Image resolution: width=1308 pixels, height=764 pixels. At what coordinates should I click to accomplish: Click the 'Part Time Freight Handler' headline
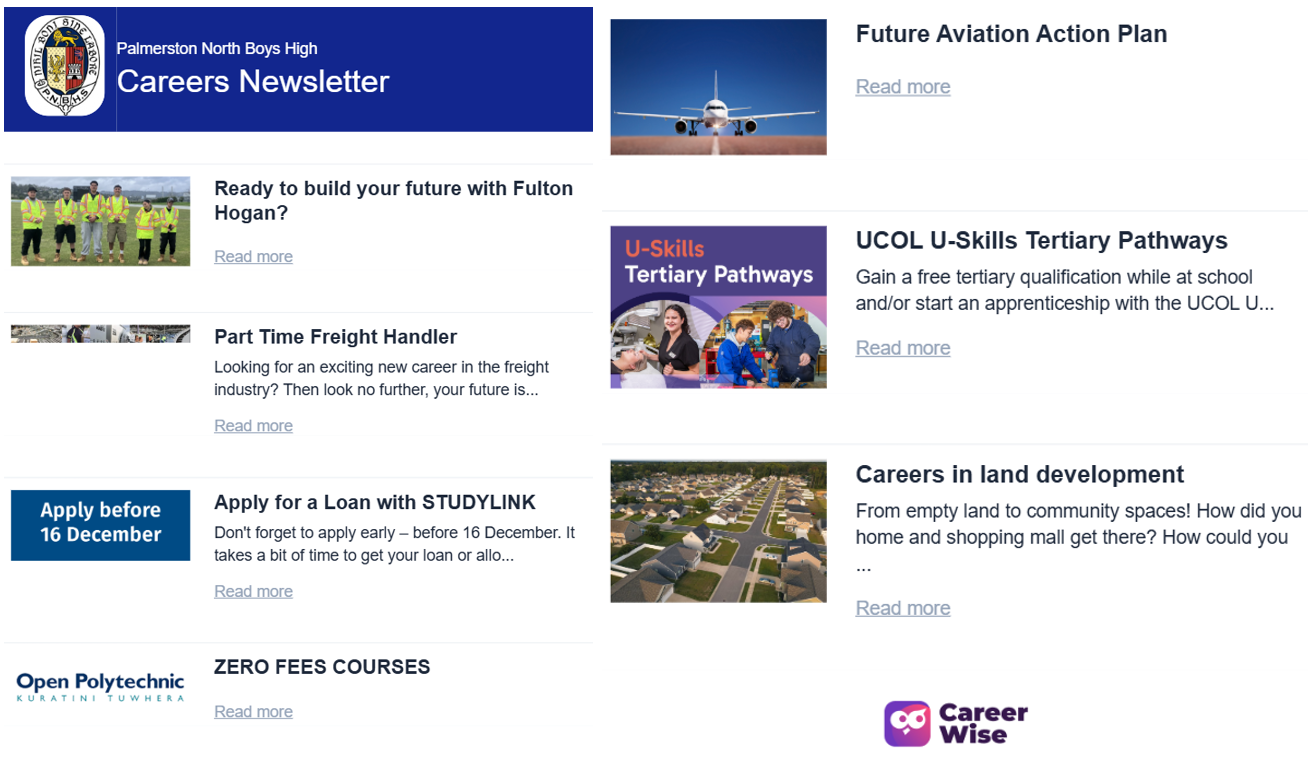tap(335, 337)
